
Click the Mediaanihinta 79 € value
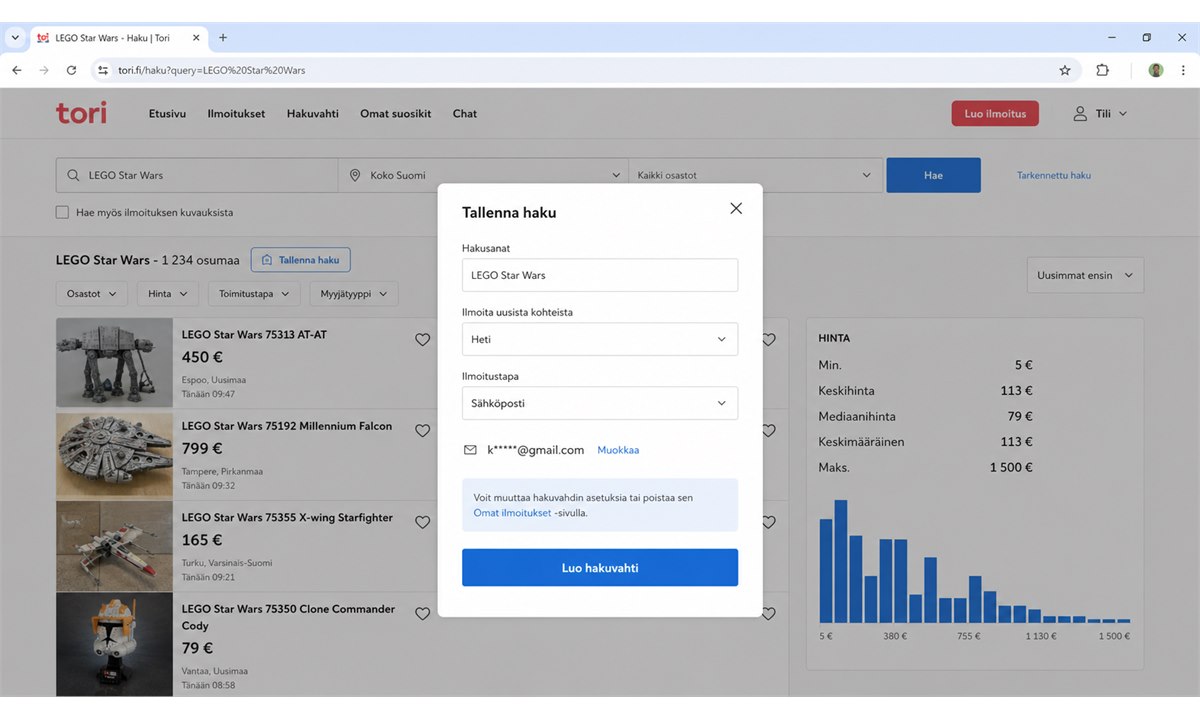tap(1020, 416)
